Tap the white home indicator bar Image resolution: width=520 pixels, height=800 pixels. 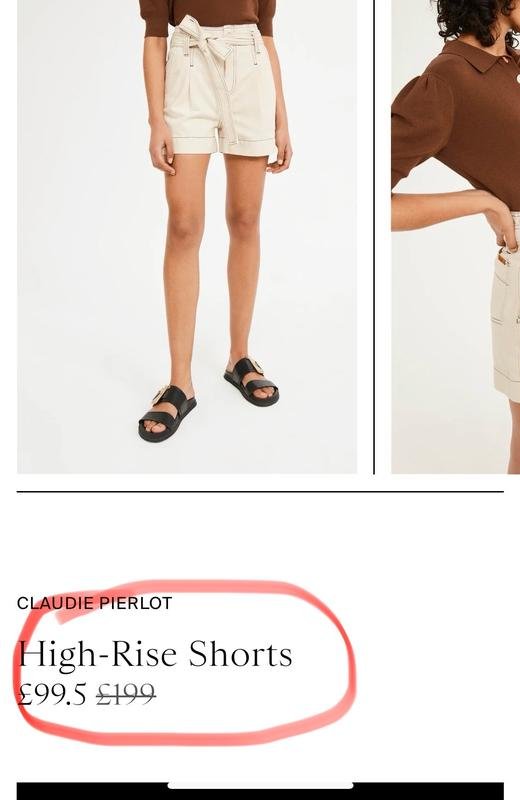pos(260,785)
